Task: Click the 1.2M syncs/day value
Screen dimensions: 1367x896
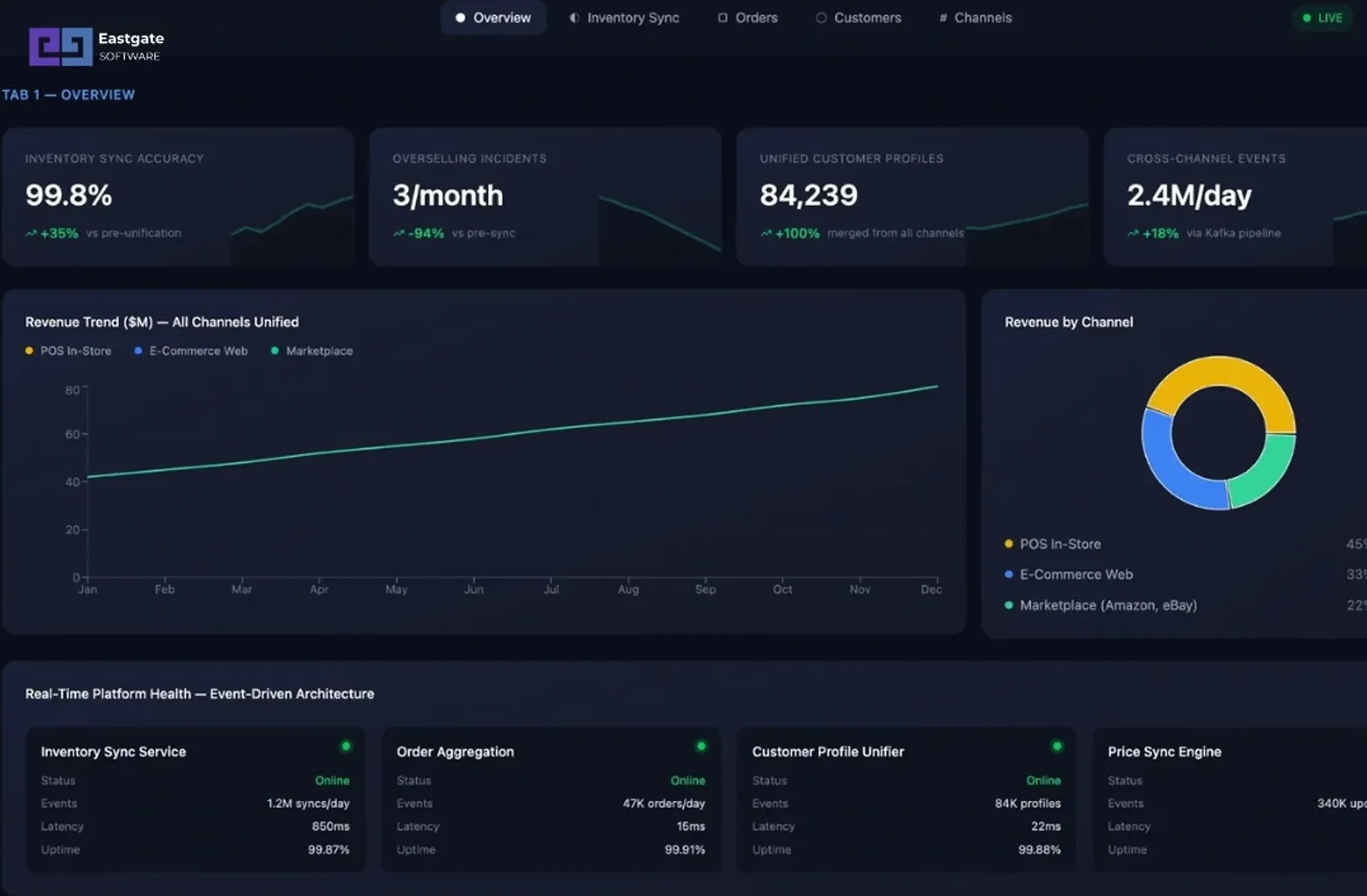Action: pyautogui.click(x=308, y=804)
